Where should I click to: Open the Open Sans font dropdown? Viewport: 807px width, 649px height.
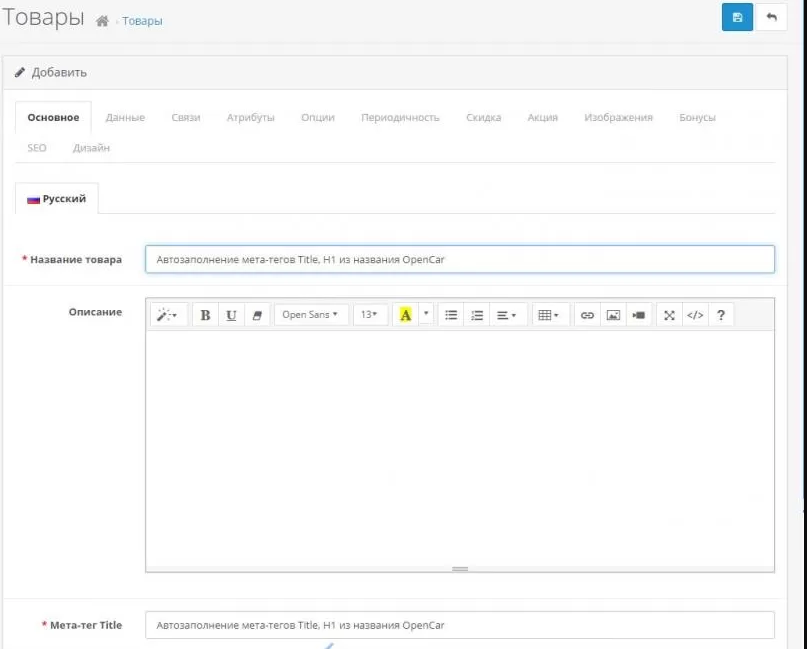[311, 315]
